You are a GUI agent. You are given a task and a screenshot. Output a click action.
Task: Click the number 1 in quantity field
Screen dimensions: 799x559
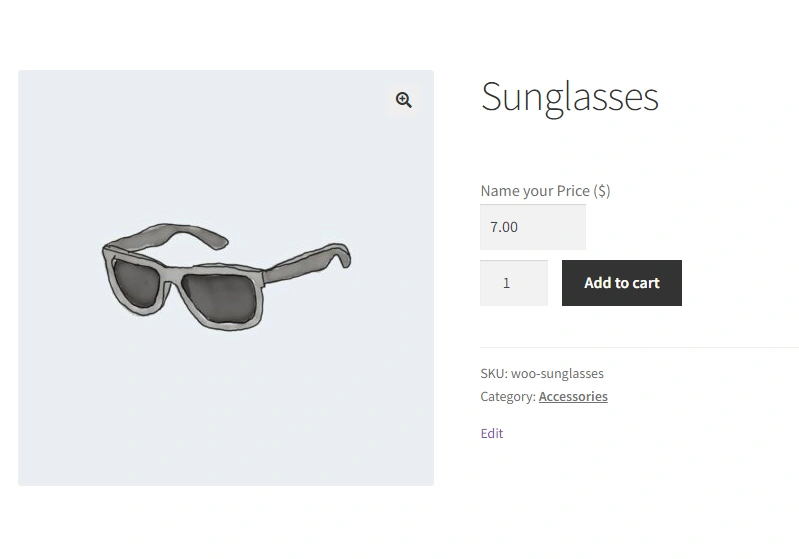click(x=507, y=283)
